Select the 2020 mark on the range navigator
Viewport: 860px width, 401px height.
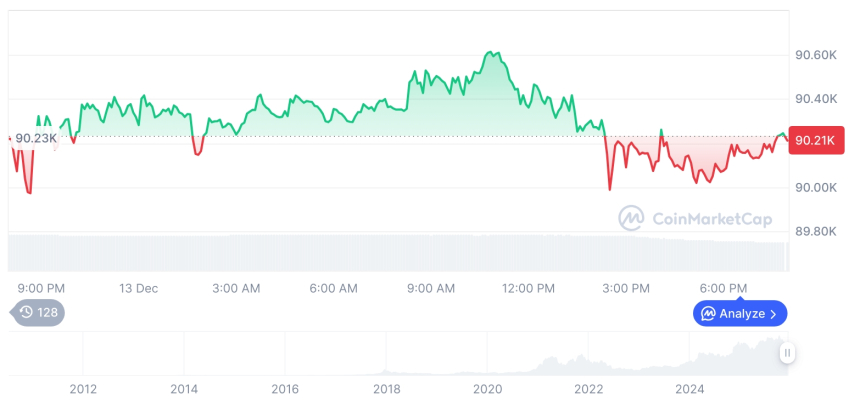coord(487,389)
